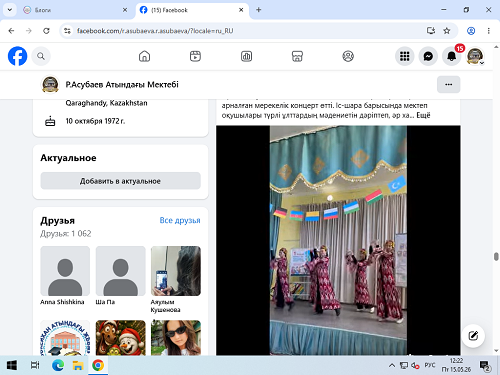This screenshot has height=375, width=500.
Task: Open the Reels video icon
Action: [x=195, y=56]
